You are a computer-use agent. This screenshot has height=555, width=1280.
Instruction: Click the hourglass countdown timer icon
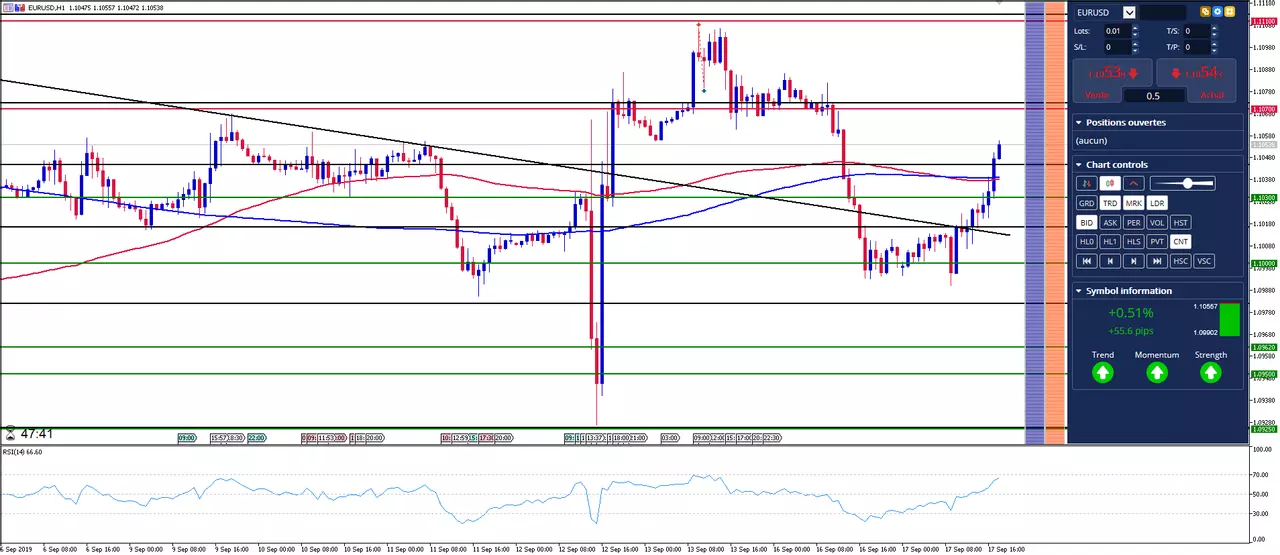click(10, 434)
